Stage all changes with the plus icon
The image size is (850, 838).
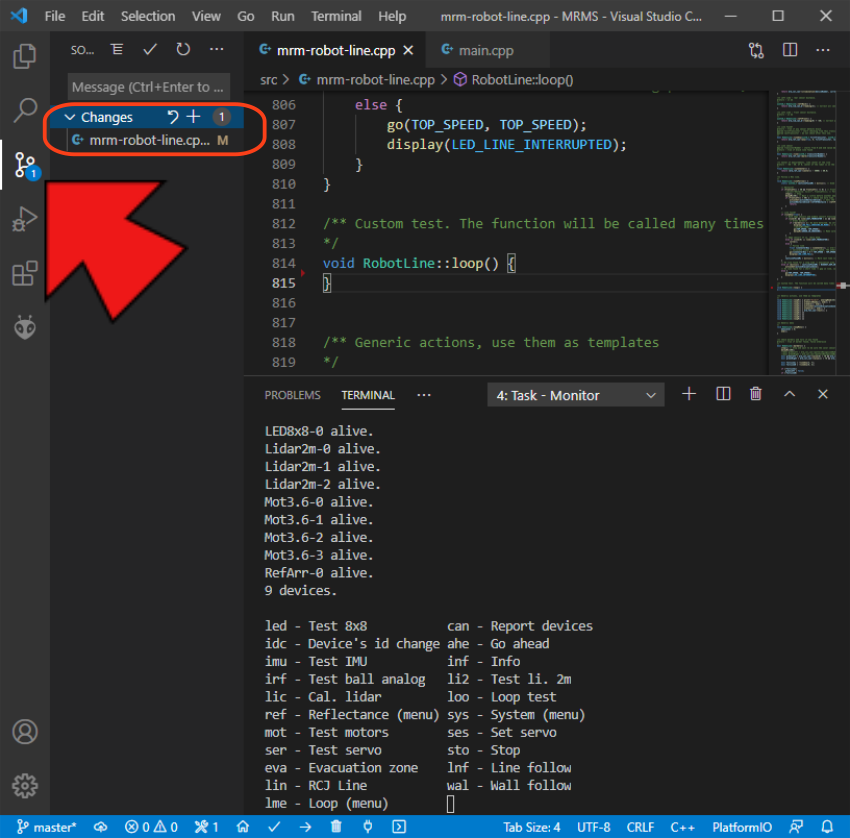pyautogui.click(x=194, y=117)
